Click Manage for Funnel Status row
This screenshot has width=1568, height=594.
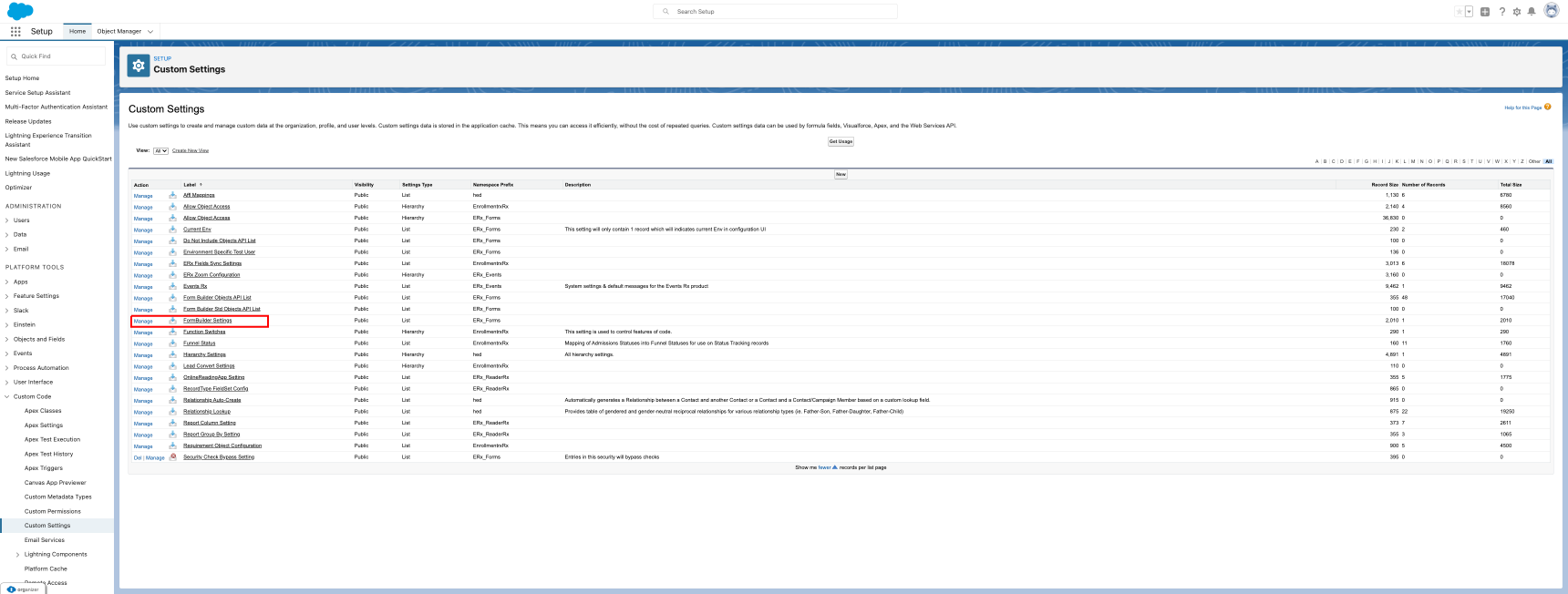tap(143, 343)
